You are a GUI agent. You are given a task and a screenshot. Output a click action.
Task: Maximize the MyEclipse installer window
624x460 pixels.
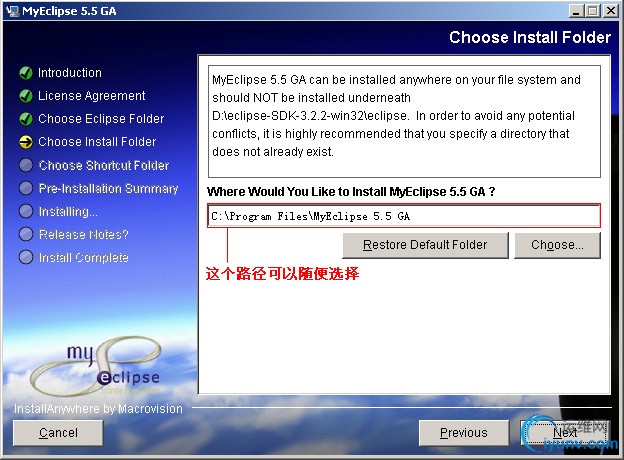coord(593,11)
